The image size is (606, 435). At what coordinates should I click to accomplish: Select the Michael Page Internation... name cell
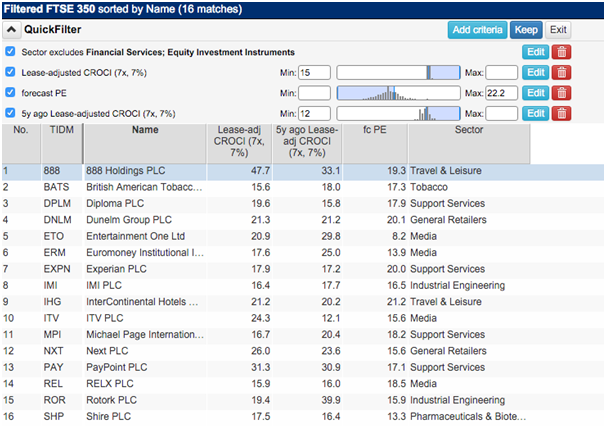tap(145, 335)
